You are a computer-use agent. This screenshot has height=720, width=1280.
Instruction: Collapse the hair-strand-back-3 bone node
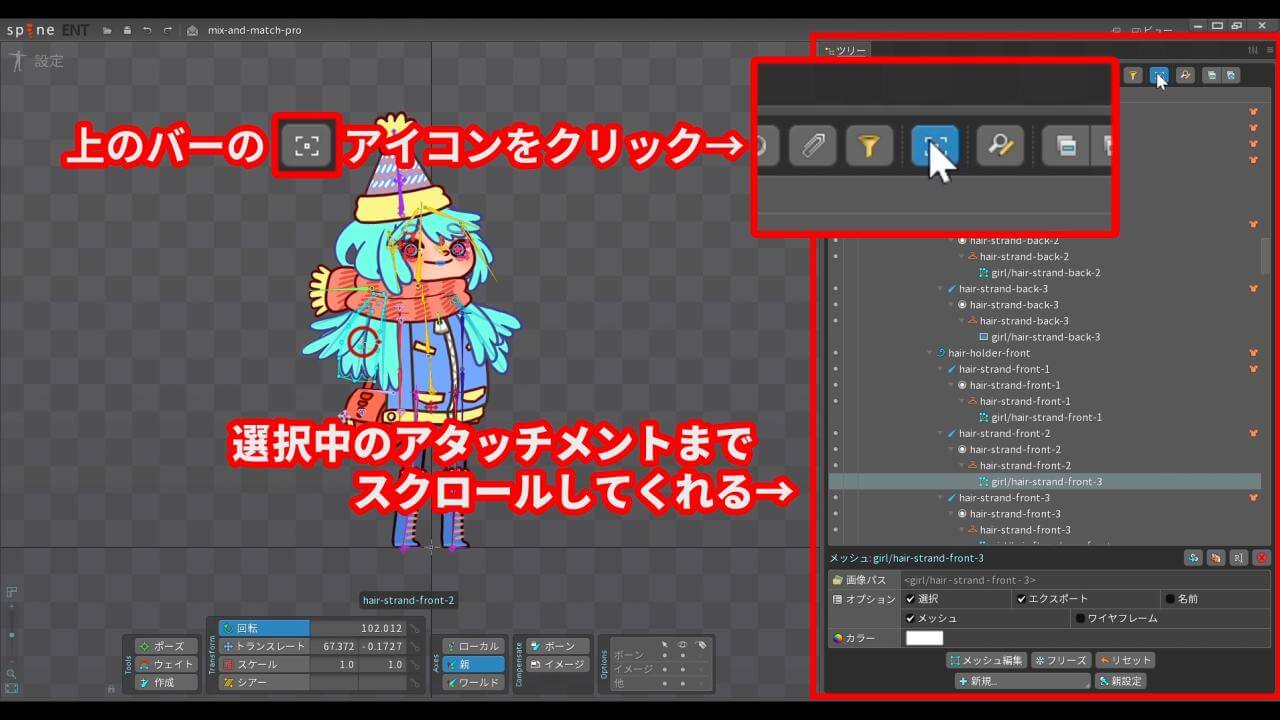pos(940,289)
